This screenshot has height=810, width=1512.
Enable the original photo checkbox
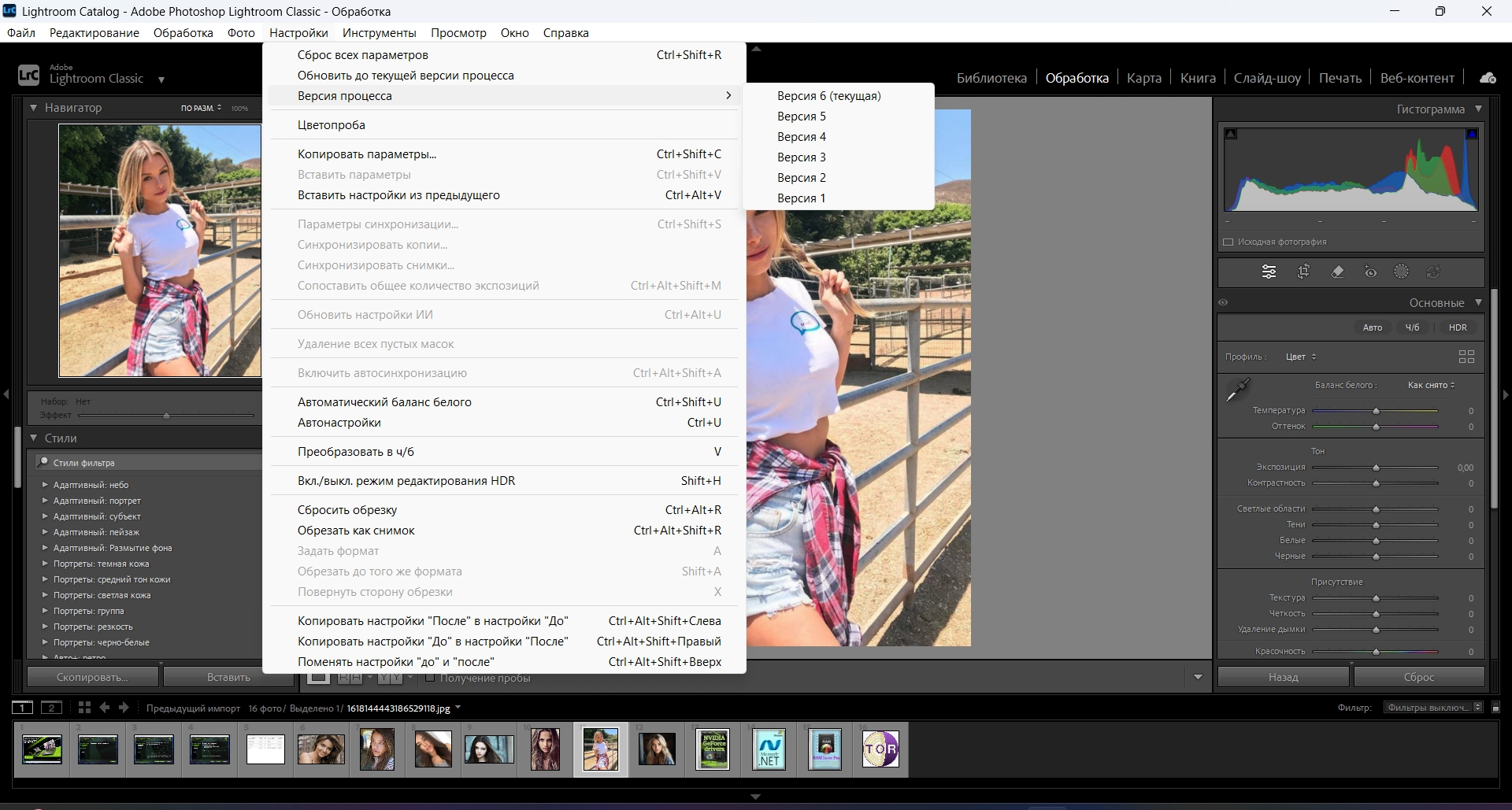click(1228, 242)
